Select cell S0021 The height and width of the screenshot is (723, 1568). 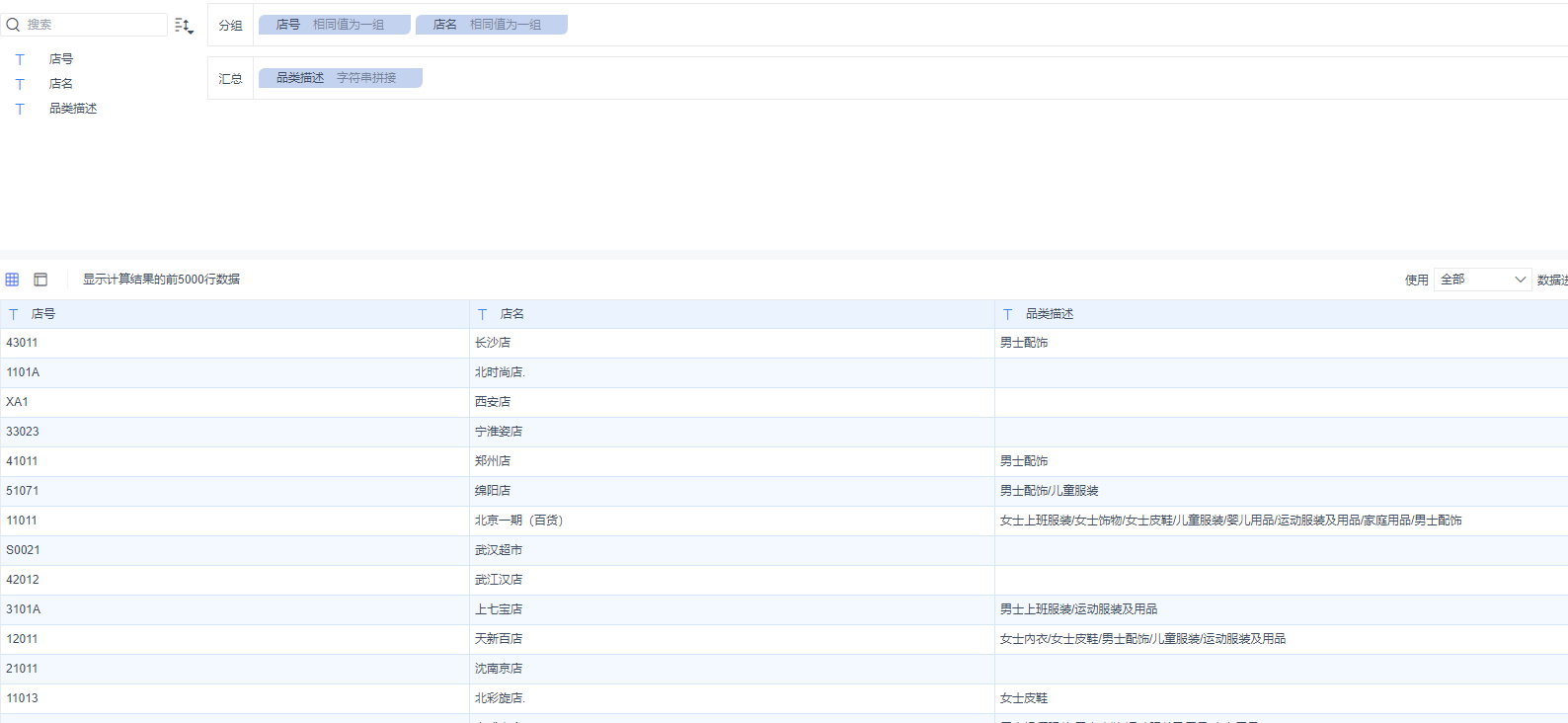click(x=235, y=550)
